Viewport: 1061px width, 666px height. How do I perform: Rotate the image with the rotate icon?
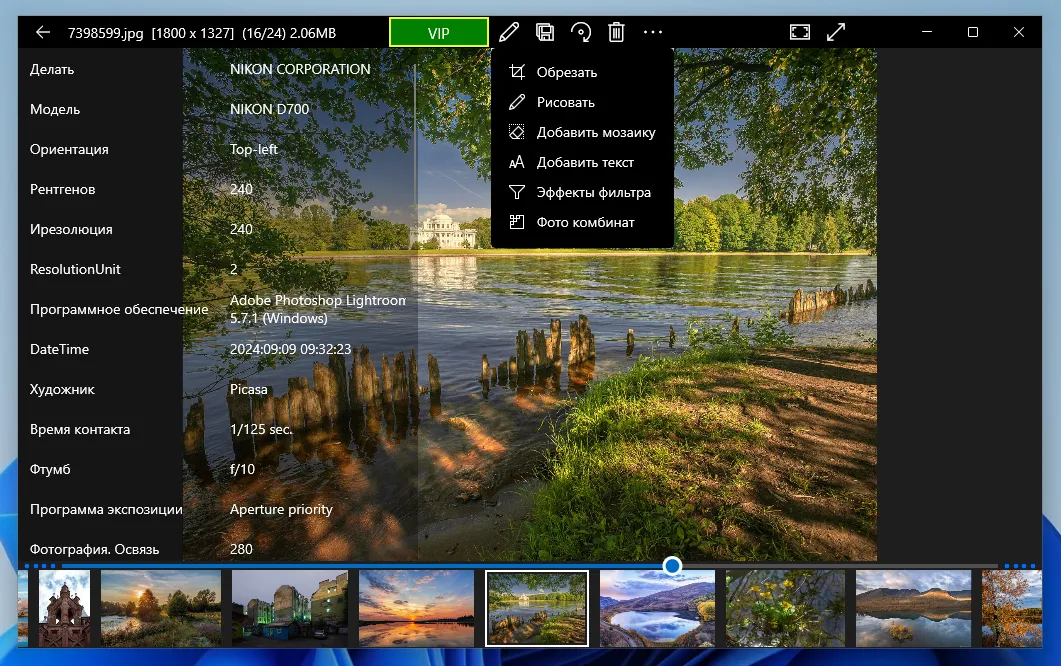click(x=581, y=32)
